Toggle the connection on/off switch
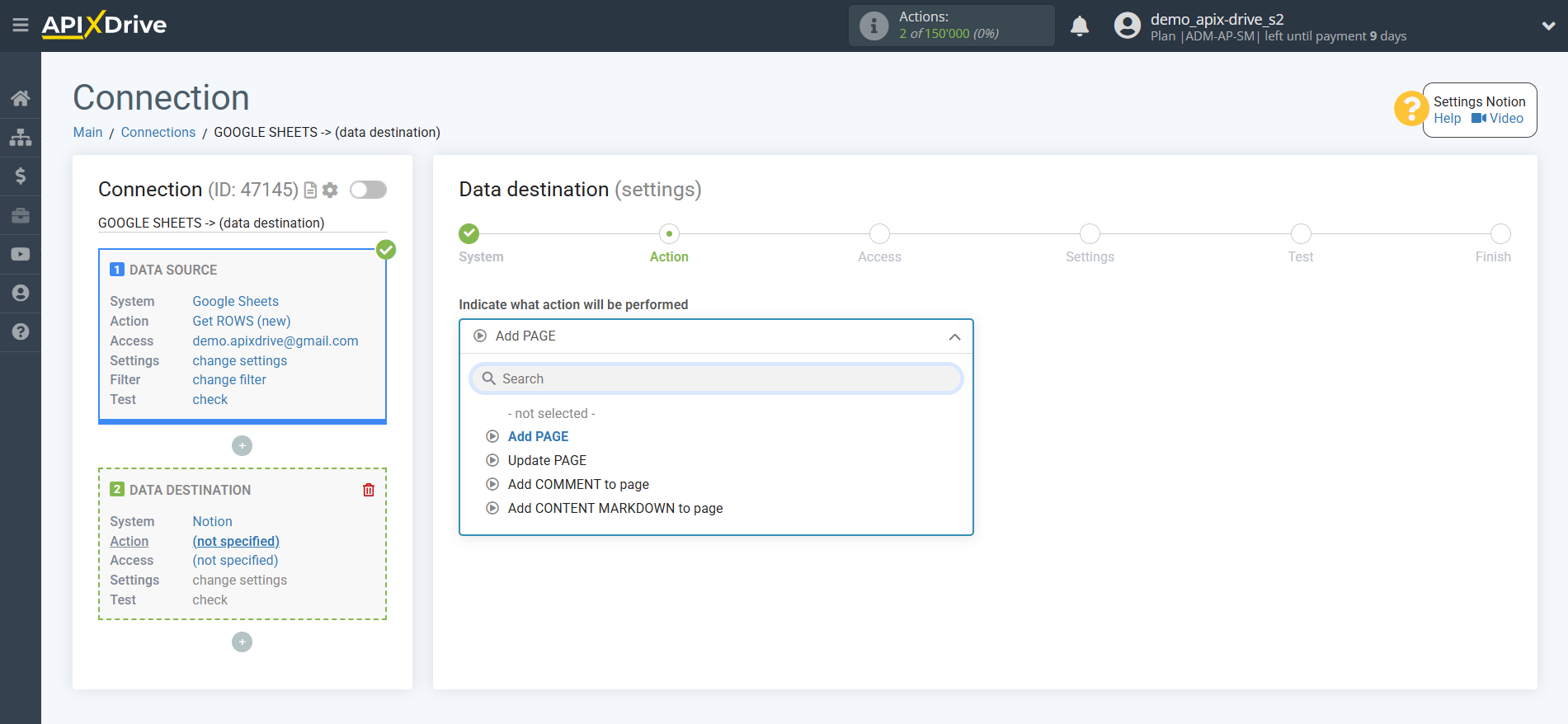The height and width of the screenshot is (724, 1568). click(368, 190)
